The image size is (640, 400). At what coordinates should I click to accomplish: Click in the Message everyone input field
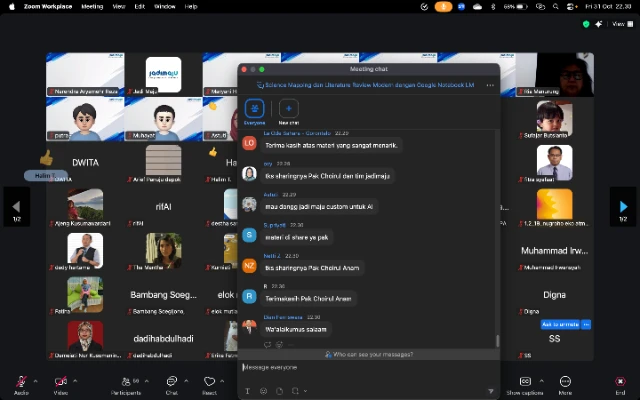point(369,367)
